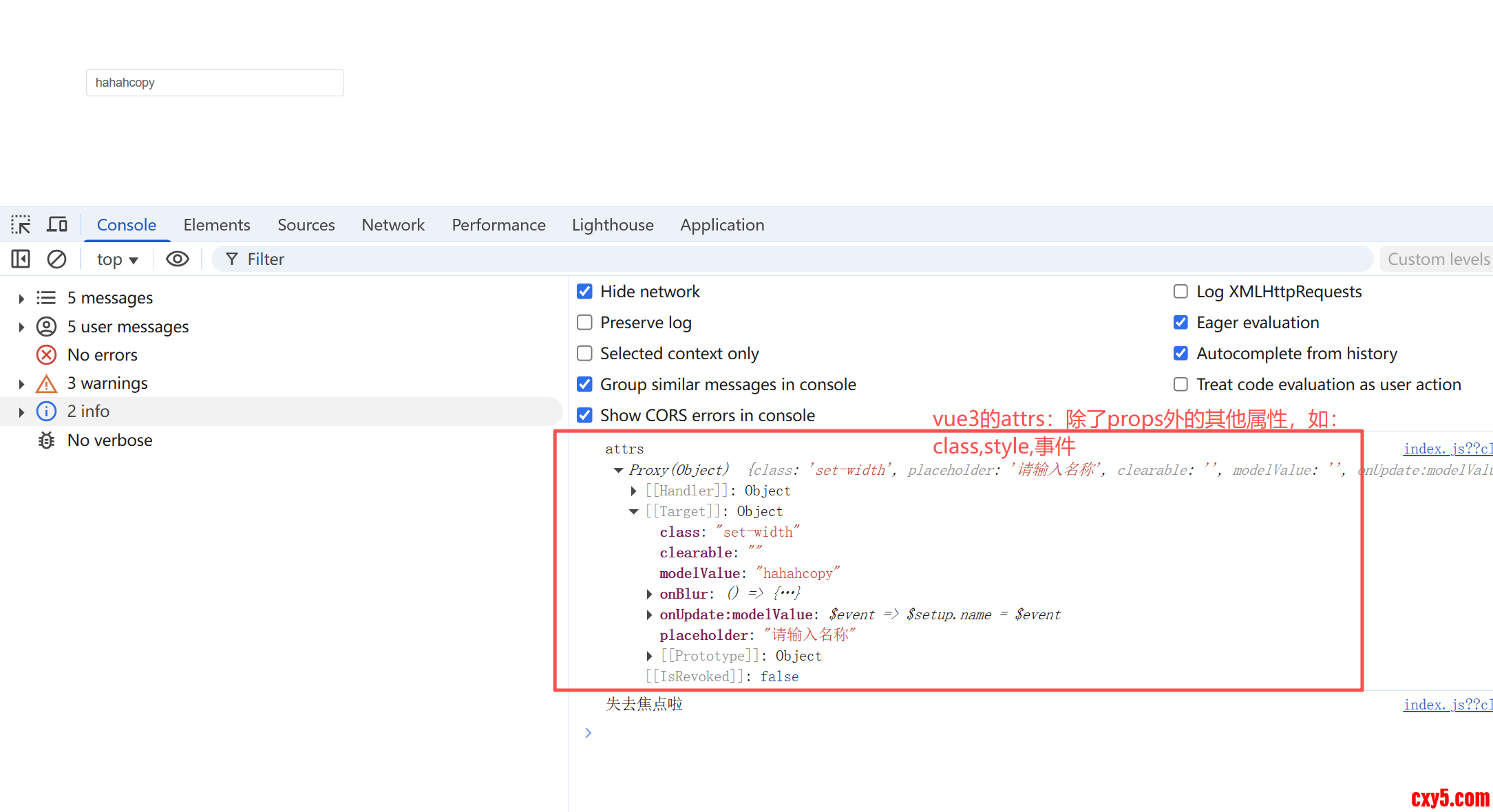
Task: Open the Custom levels button
Action: (1437, 259)
